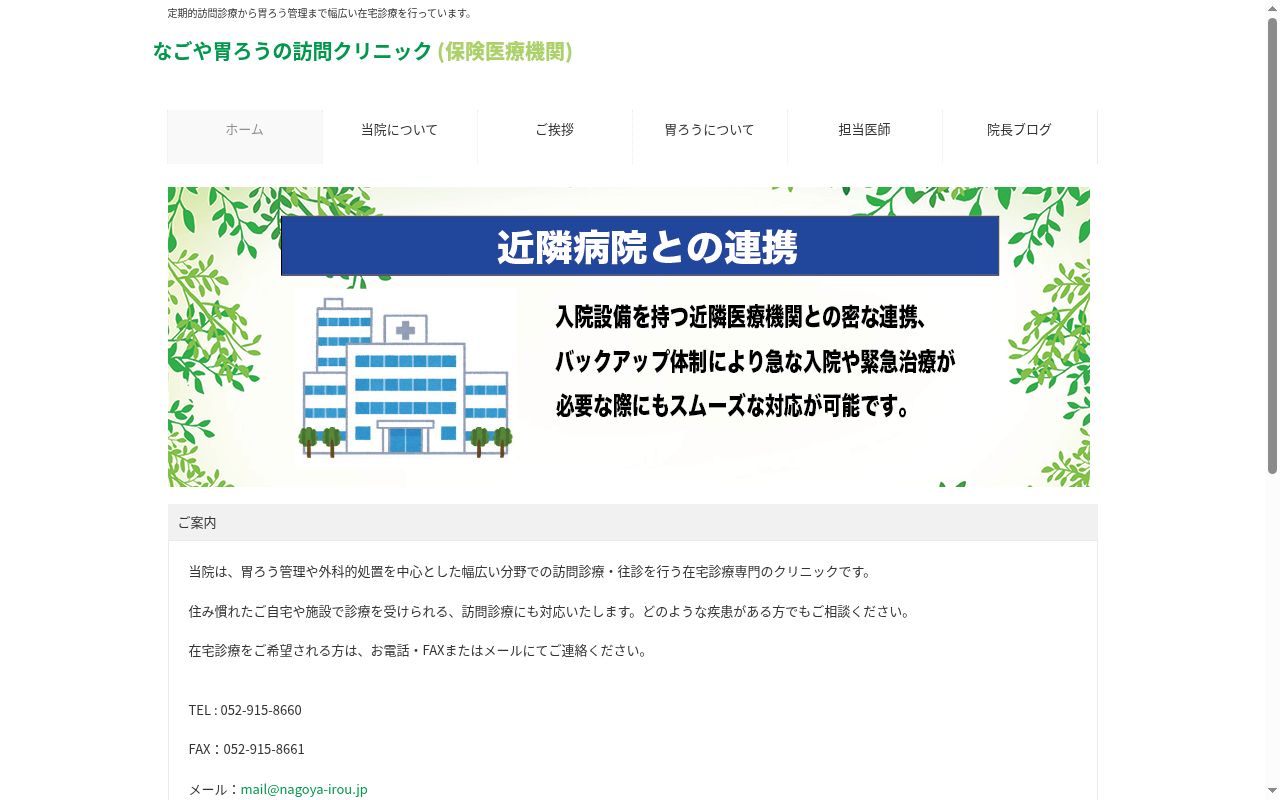
Task: Click the scrollbar down arrow
Action: pos(1272,792)
